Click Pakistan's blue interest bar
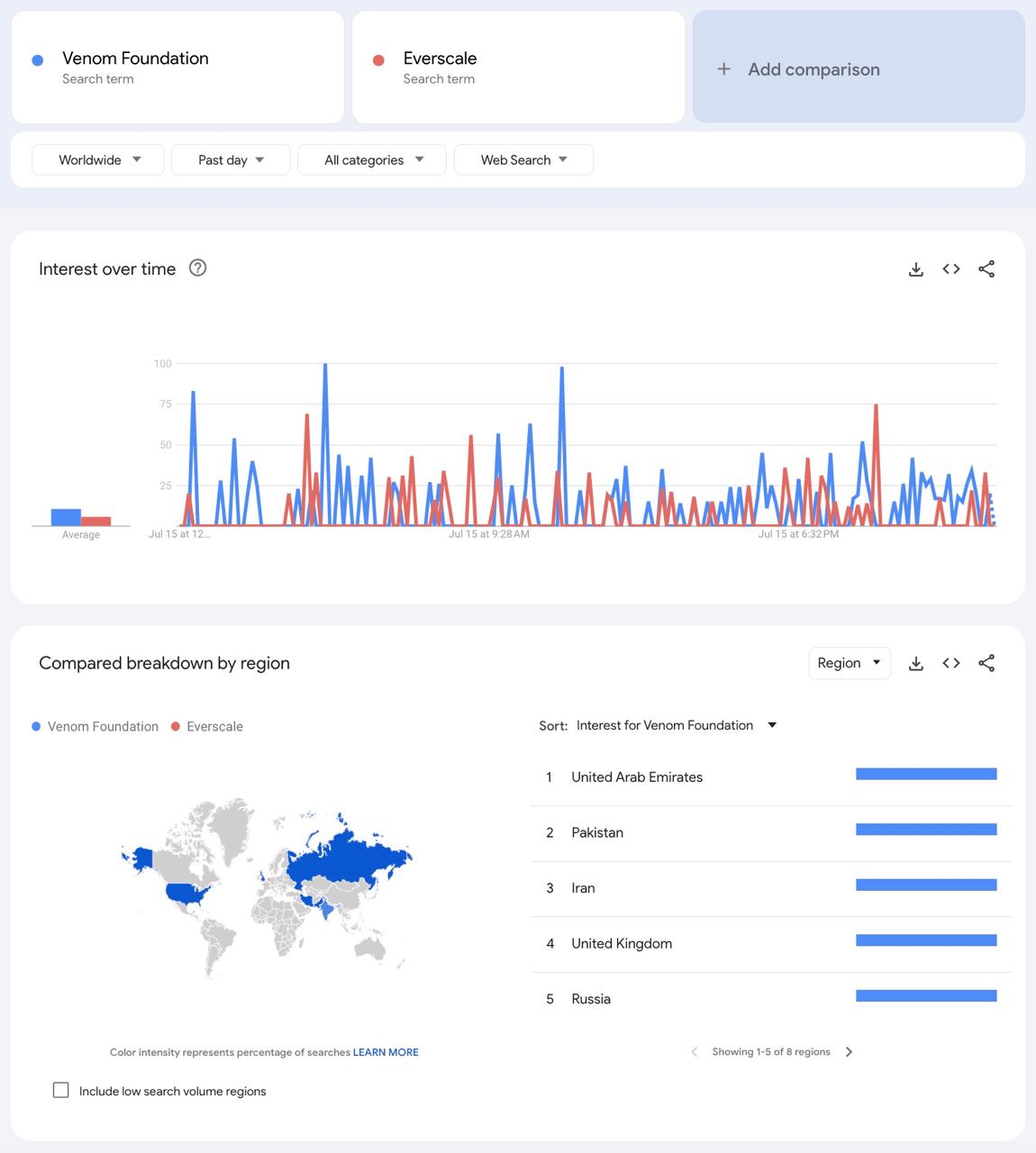This screenshot has width=1036, height=1153. 926,830
